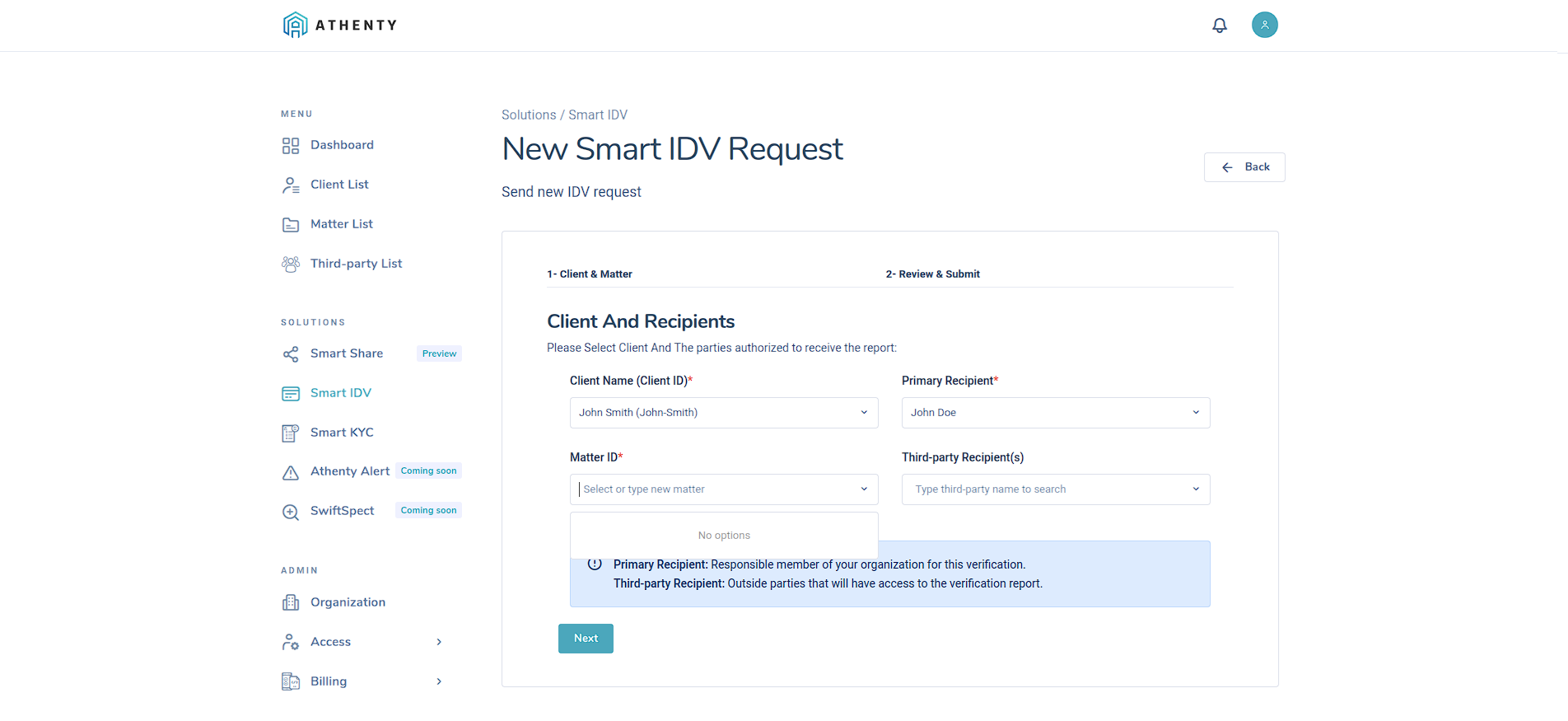This screenshot has height=721, width=1568.
Task: Open user profile avatar
Action: (x=1265, y=25)
